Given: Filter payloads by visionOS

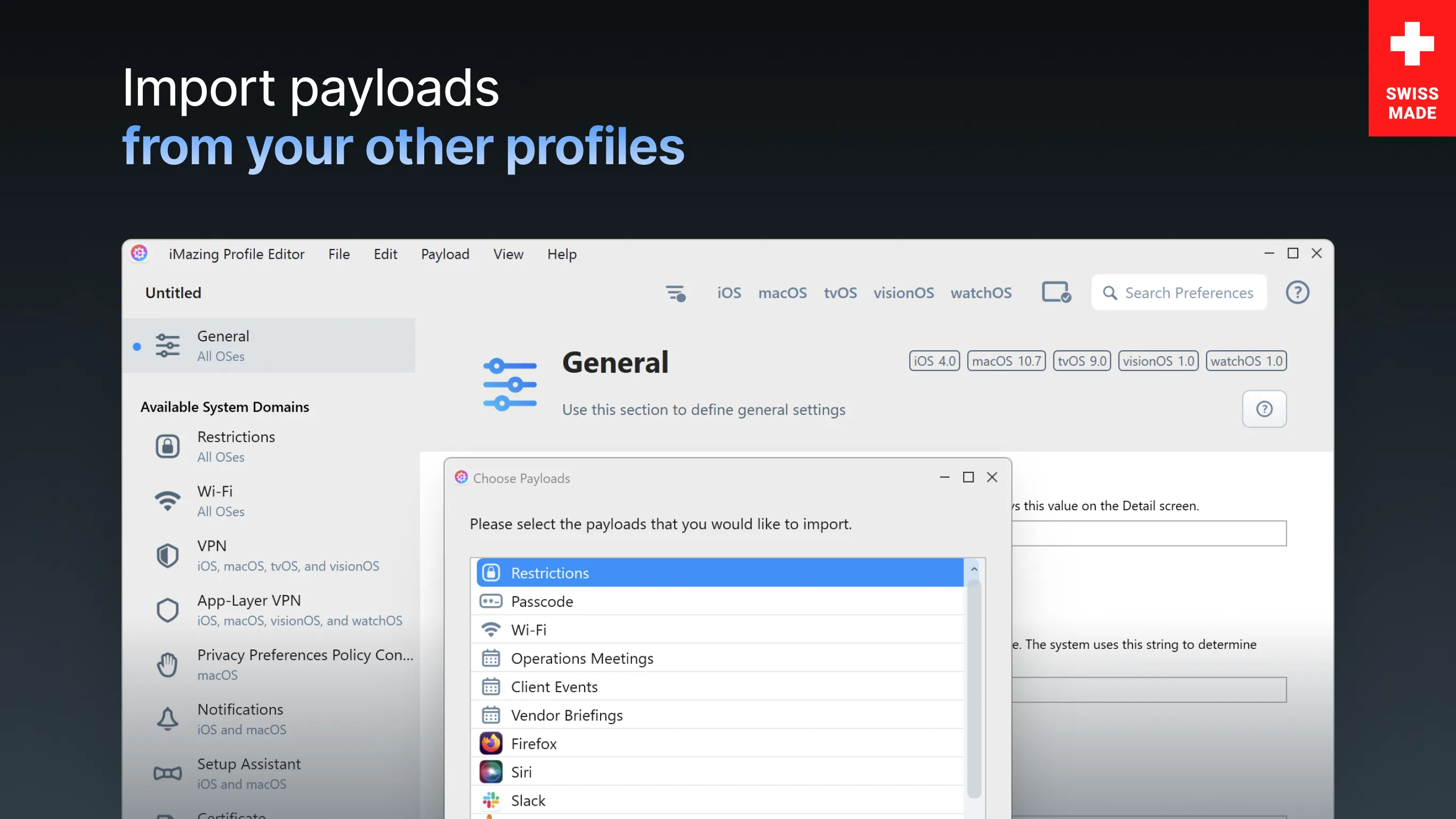Looking at the screenshot, I should [x=903, y=292].
